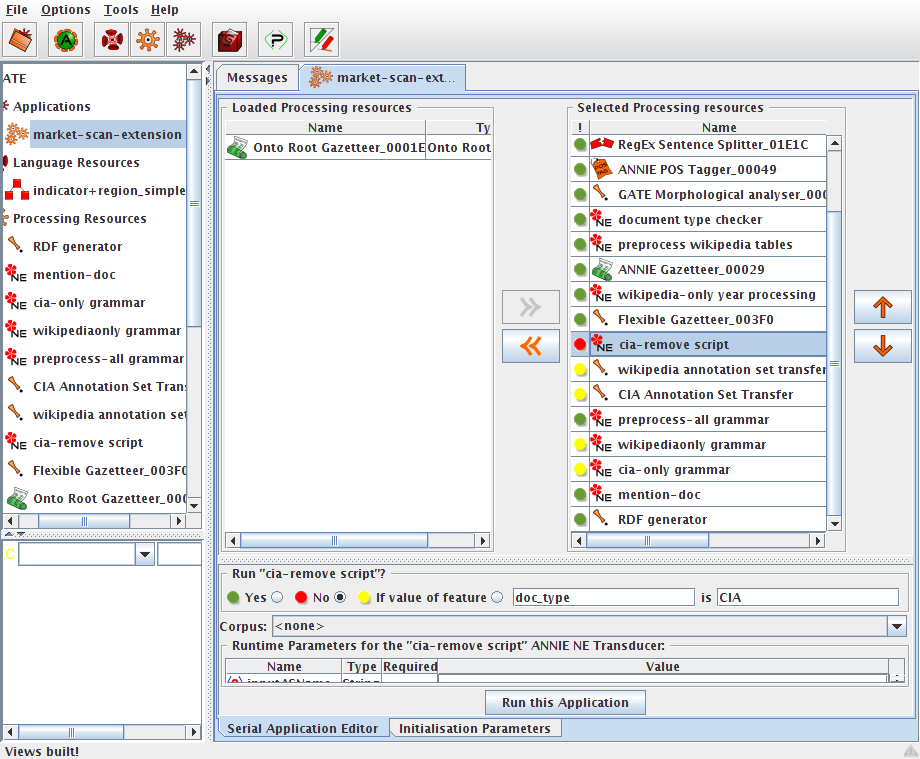920x759 pixels.
Task: Click the horizontal scrollbar thumb of Selected Processing resources
Action: 647,540
